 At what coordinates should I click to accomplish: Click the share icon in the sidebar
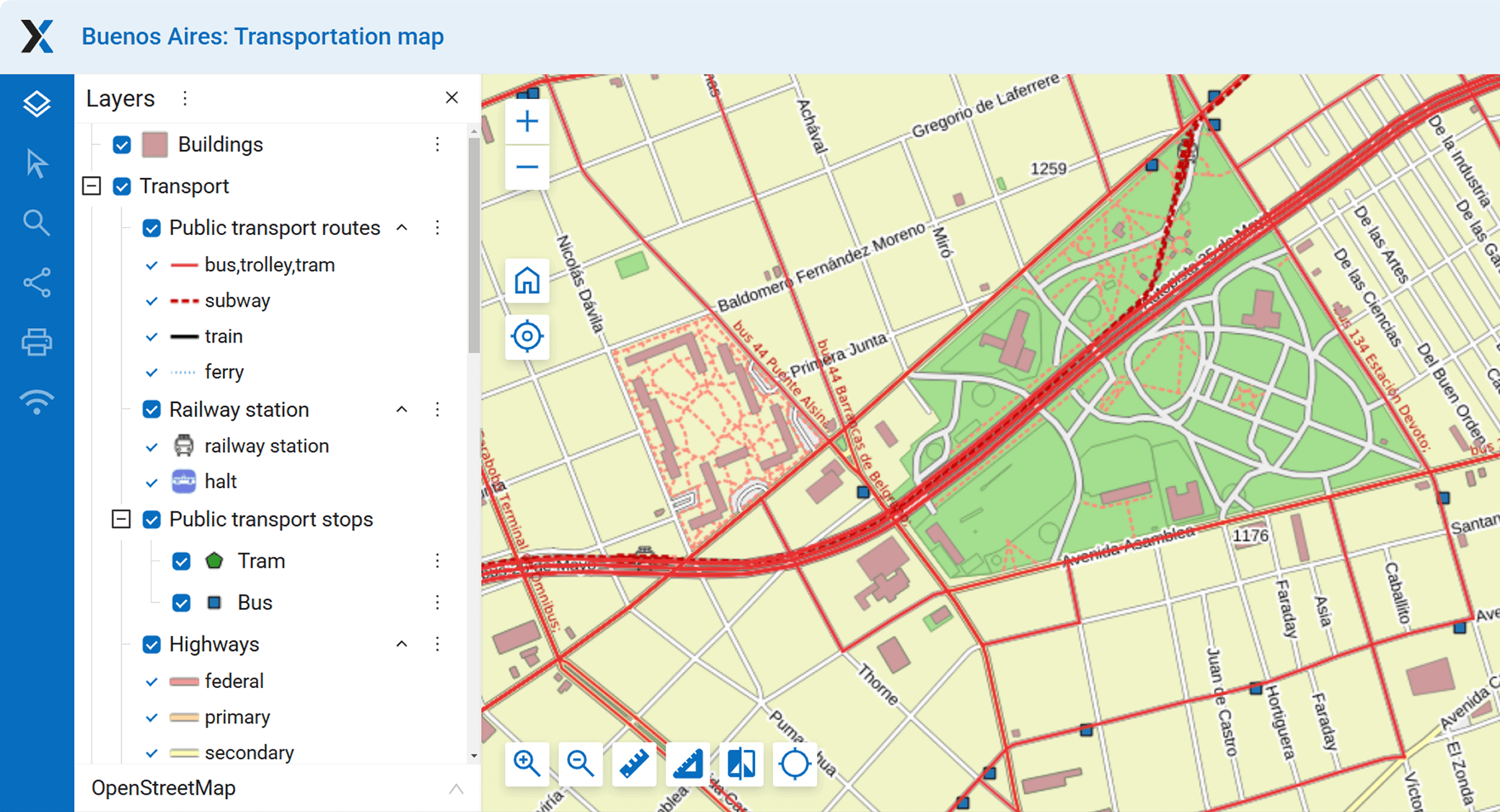[36, 282]
